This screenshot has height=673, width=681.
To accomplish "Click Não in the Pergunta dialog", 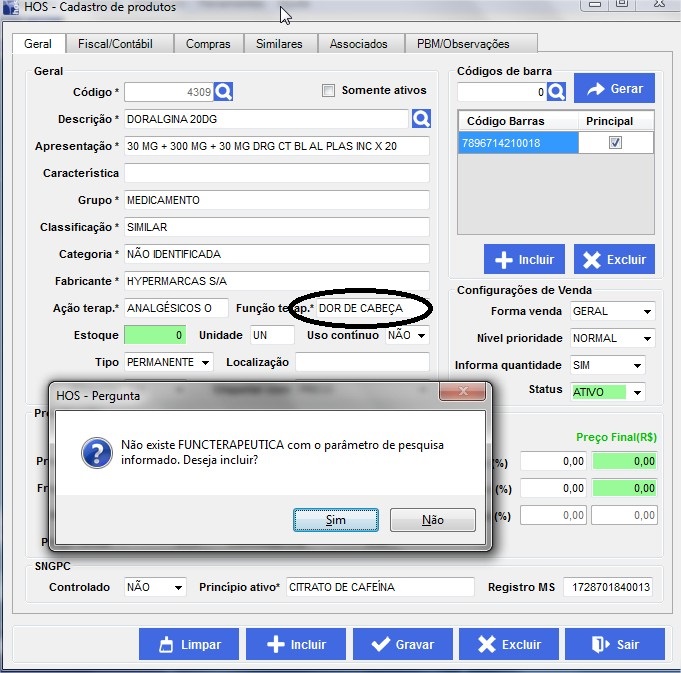I will [432, 520].
